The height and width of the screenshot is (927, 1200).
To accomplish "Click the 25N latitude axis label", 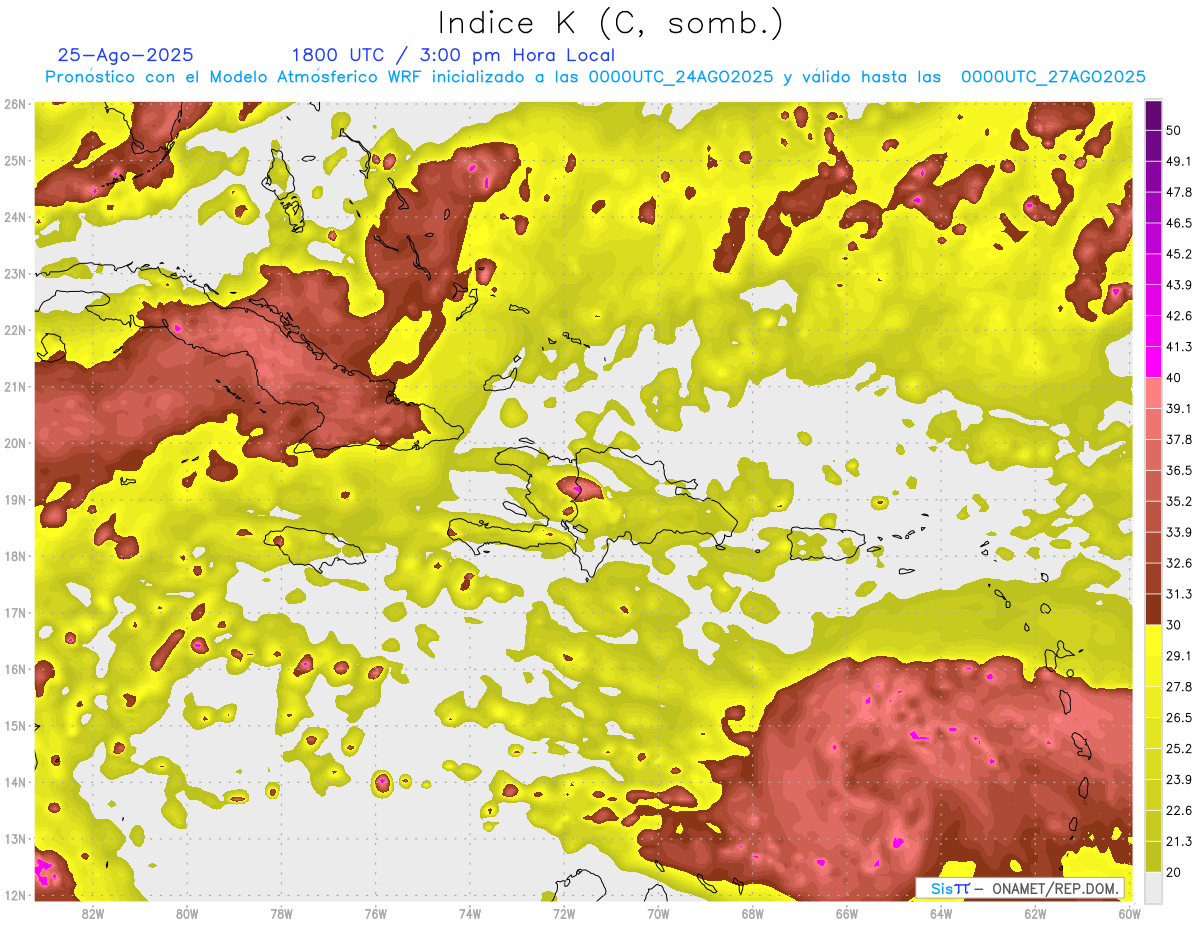I will (x=15, y=160).
